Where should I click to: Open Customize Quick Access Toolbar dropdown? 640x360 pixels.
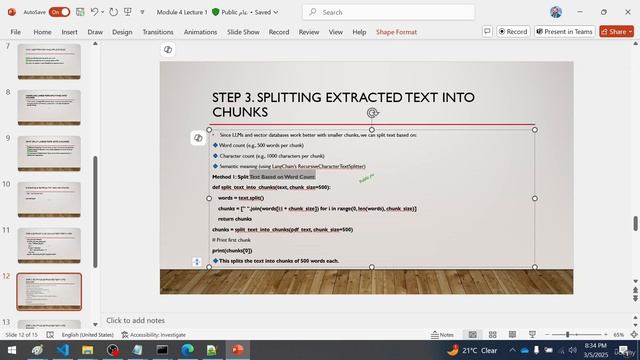pos(142,12)
